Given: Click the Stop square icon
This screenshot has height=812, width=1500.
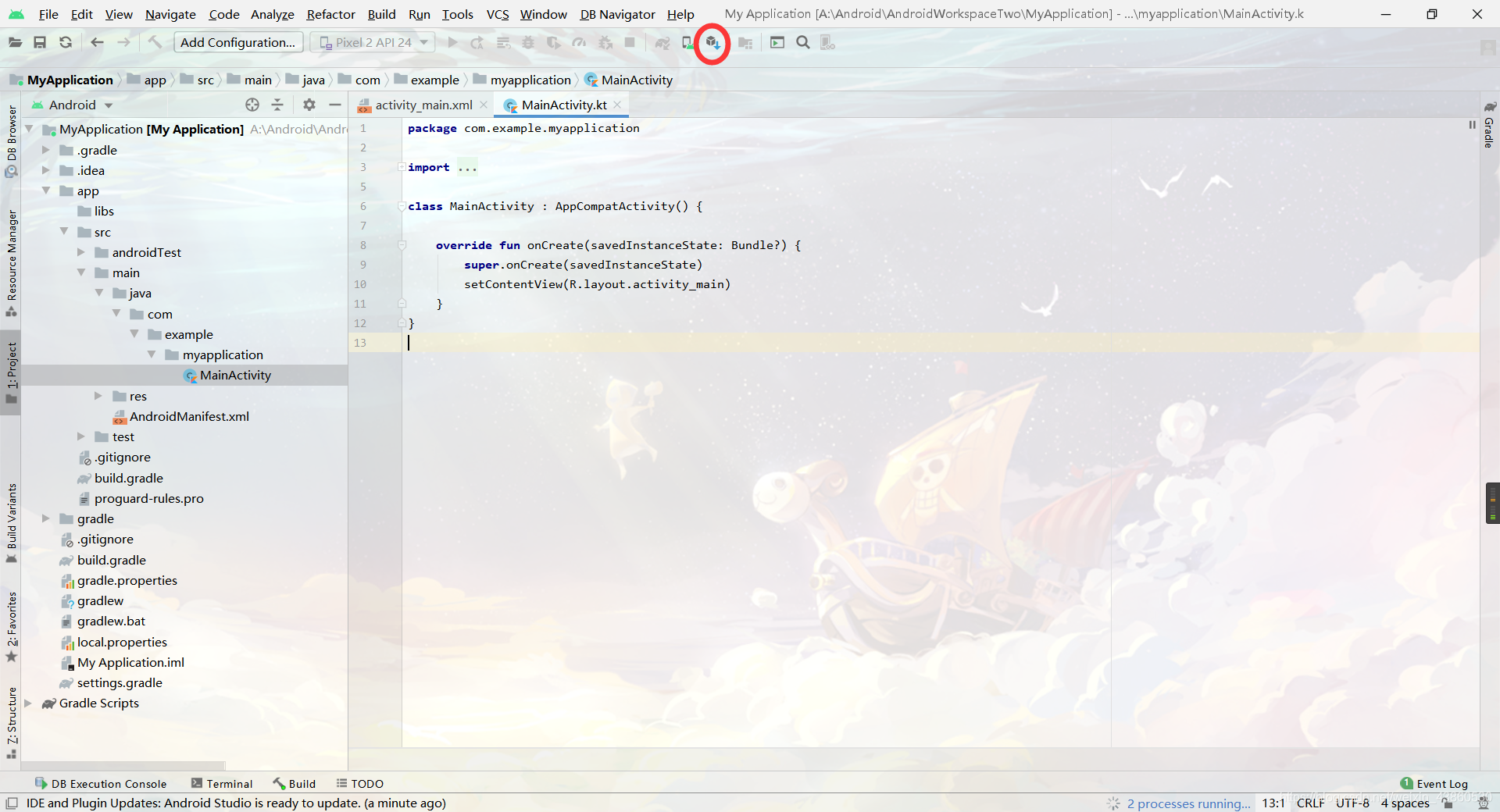Looking at the screenshot, I should click(630, 42).
